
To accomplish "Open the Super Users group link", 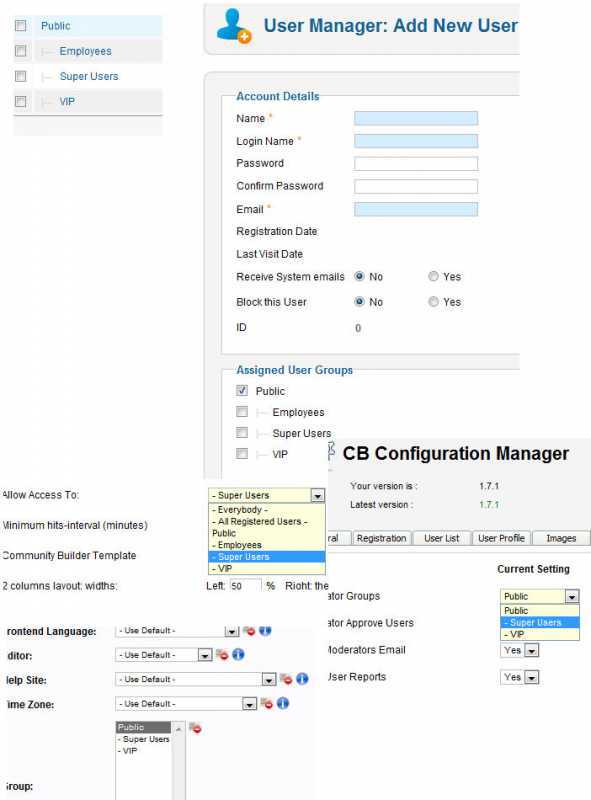I will [x=89, y=76].
